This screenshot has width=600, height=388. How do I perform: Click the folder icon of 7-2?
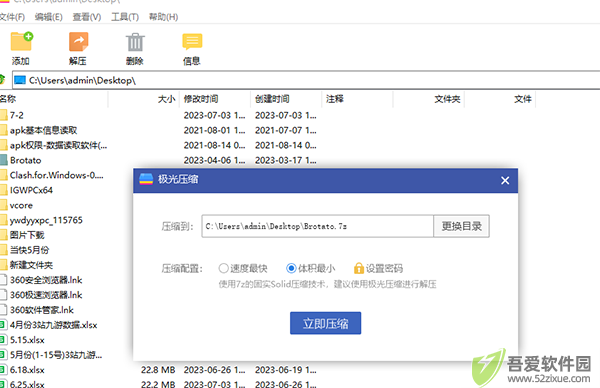[3, 115]
